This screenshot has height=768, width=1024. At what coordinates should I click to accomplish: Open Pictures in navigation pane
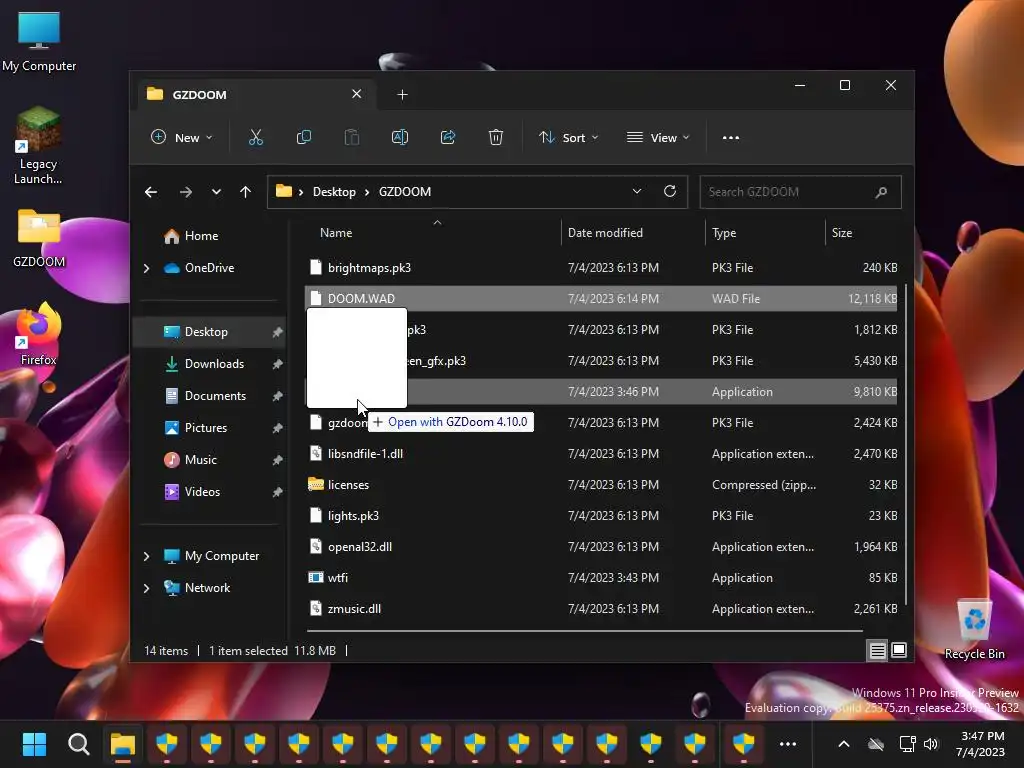click(206, 428)
